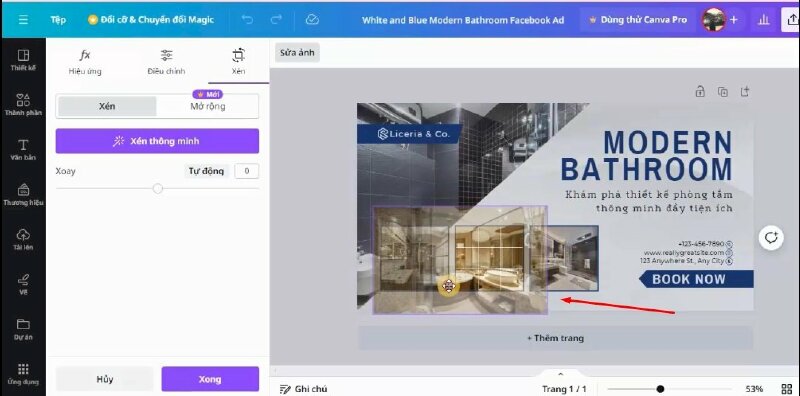
Task: Open Vẽ draw panel
Action: point(23,284)
